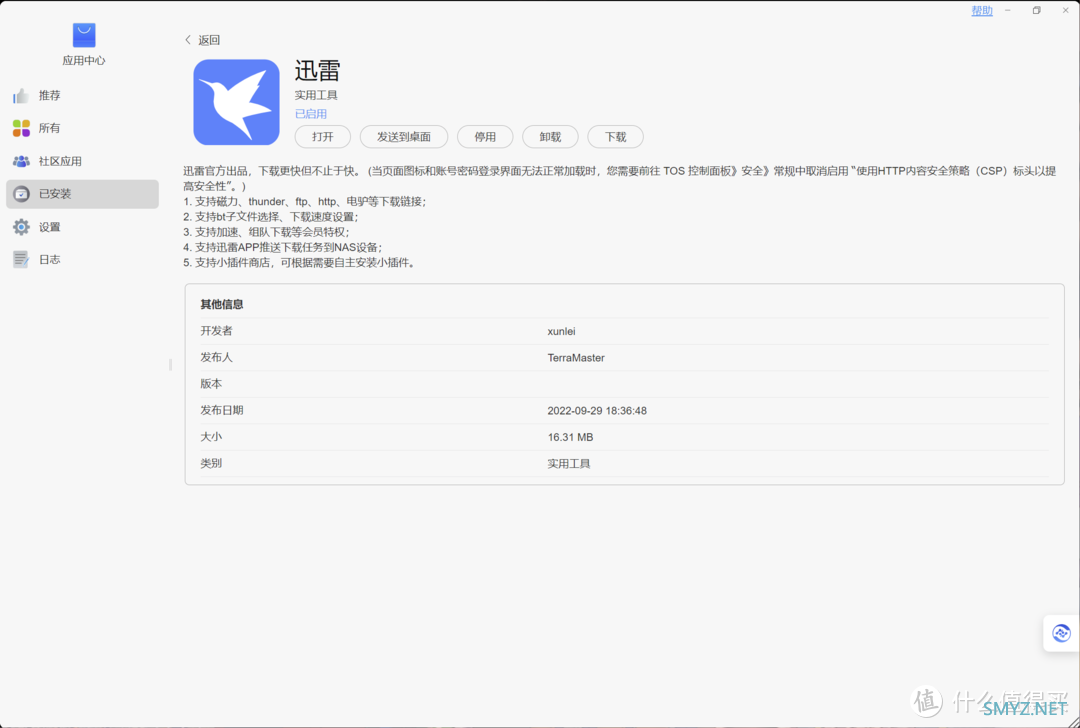Click the 类别 row label

(211, 464)
